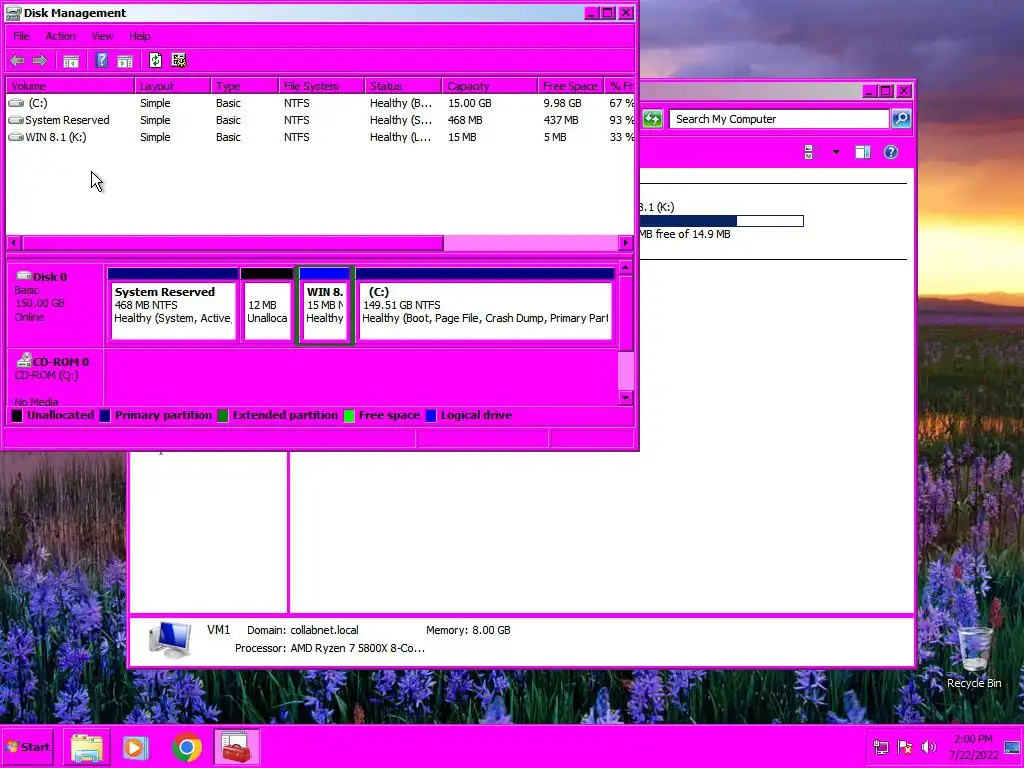Sort by the Status column header
This screenshot has width=1024, height=768.
pos(403,86)
